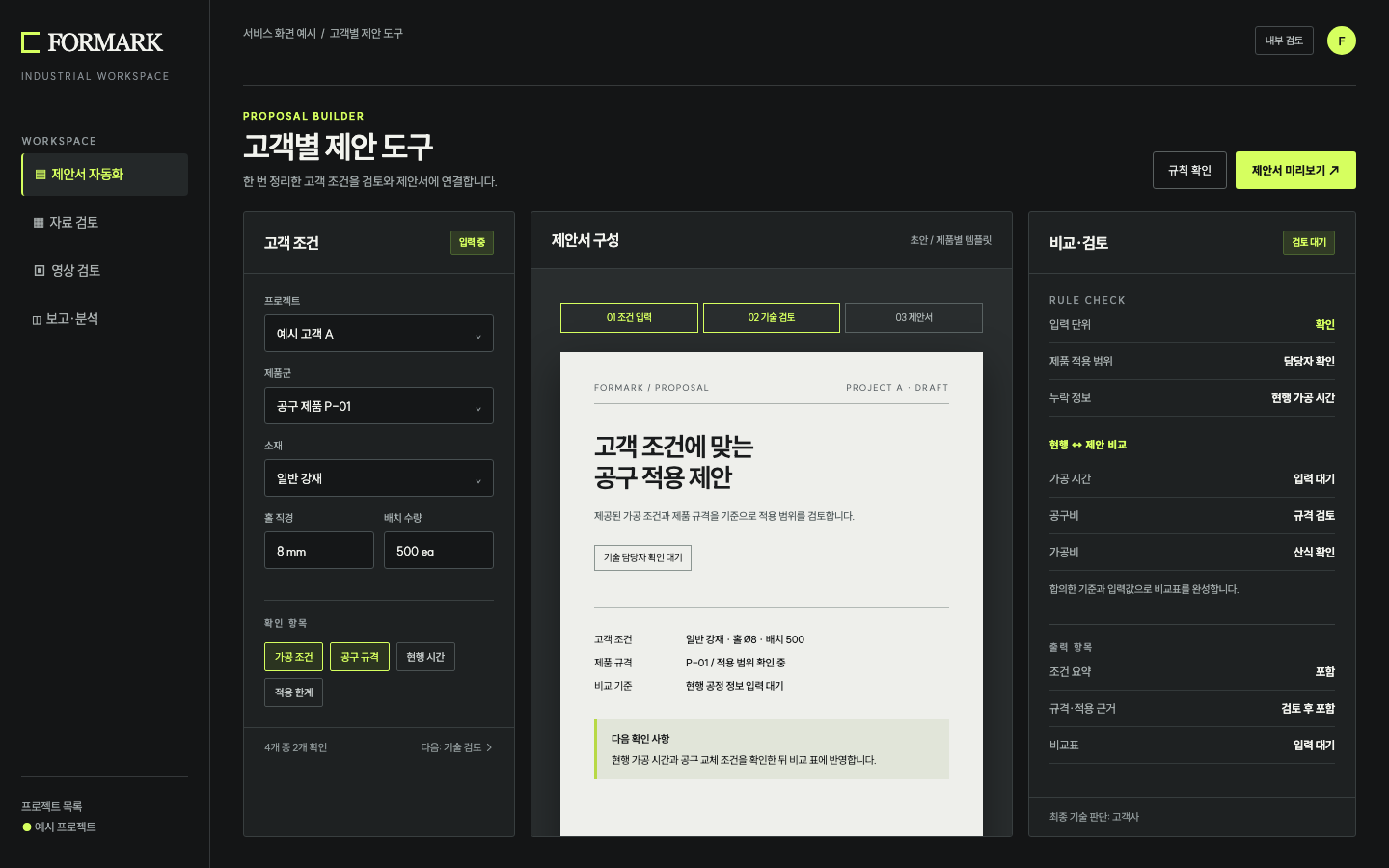Screen dimensions: 1389x868
Task: Click the PROJECT A · DRAFT document header
Action: 897,388
